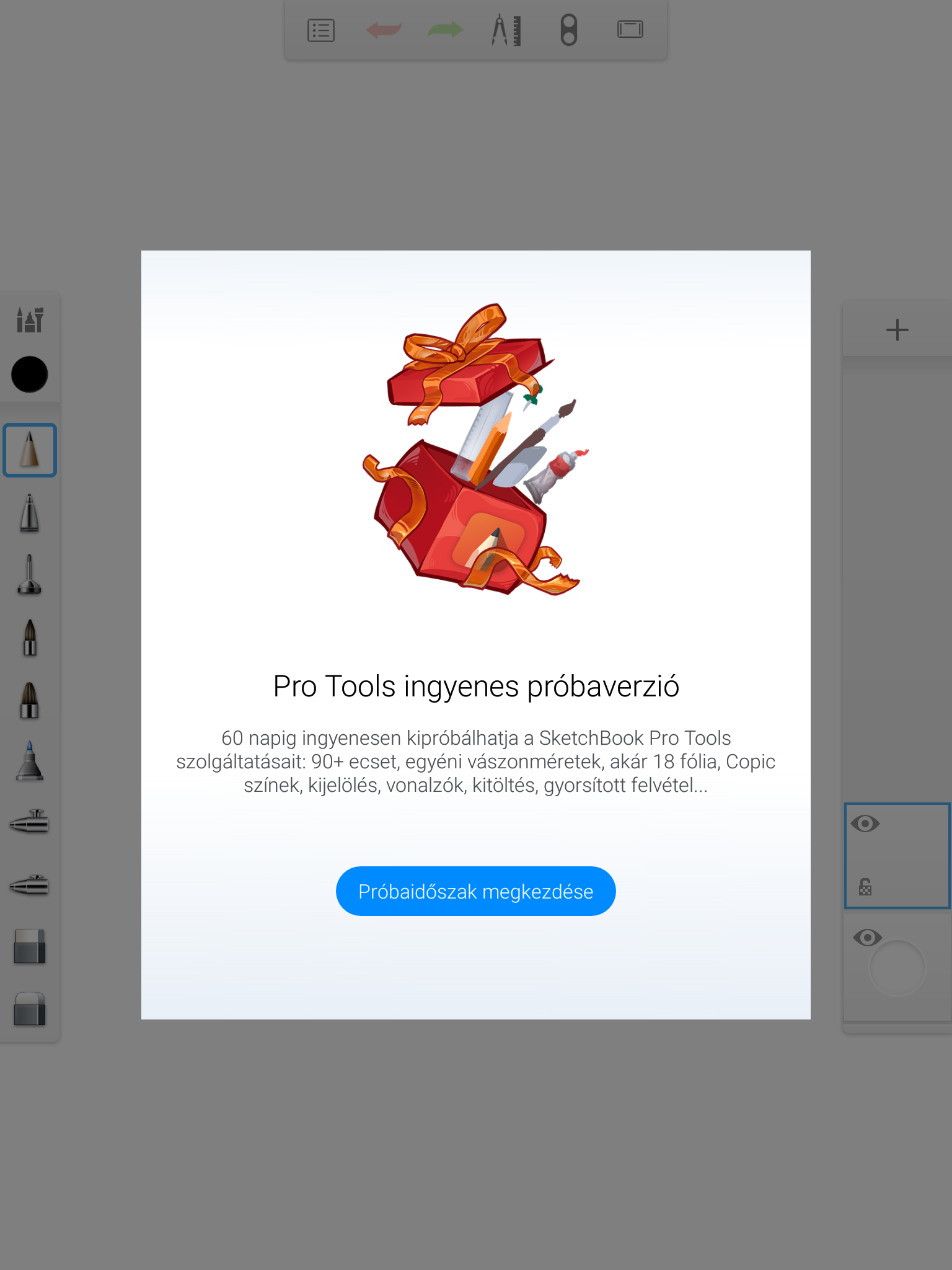Open the brush library icon
Image resolution: width=952 pixels, height=1270 pixels.
point(30,319)
